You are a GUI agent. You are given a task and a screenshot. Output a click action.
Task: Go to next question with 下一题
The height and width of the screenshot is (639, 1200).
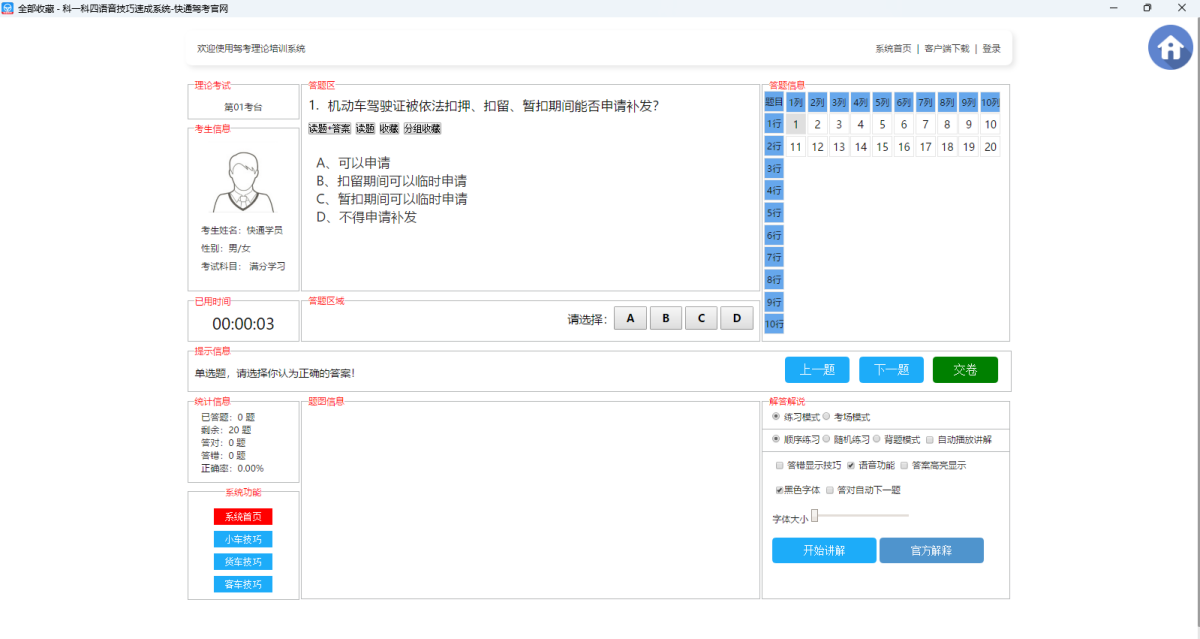coord(891,370)
